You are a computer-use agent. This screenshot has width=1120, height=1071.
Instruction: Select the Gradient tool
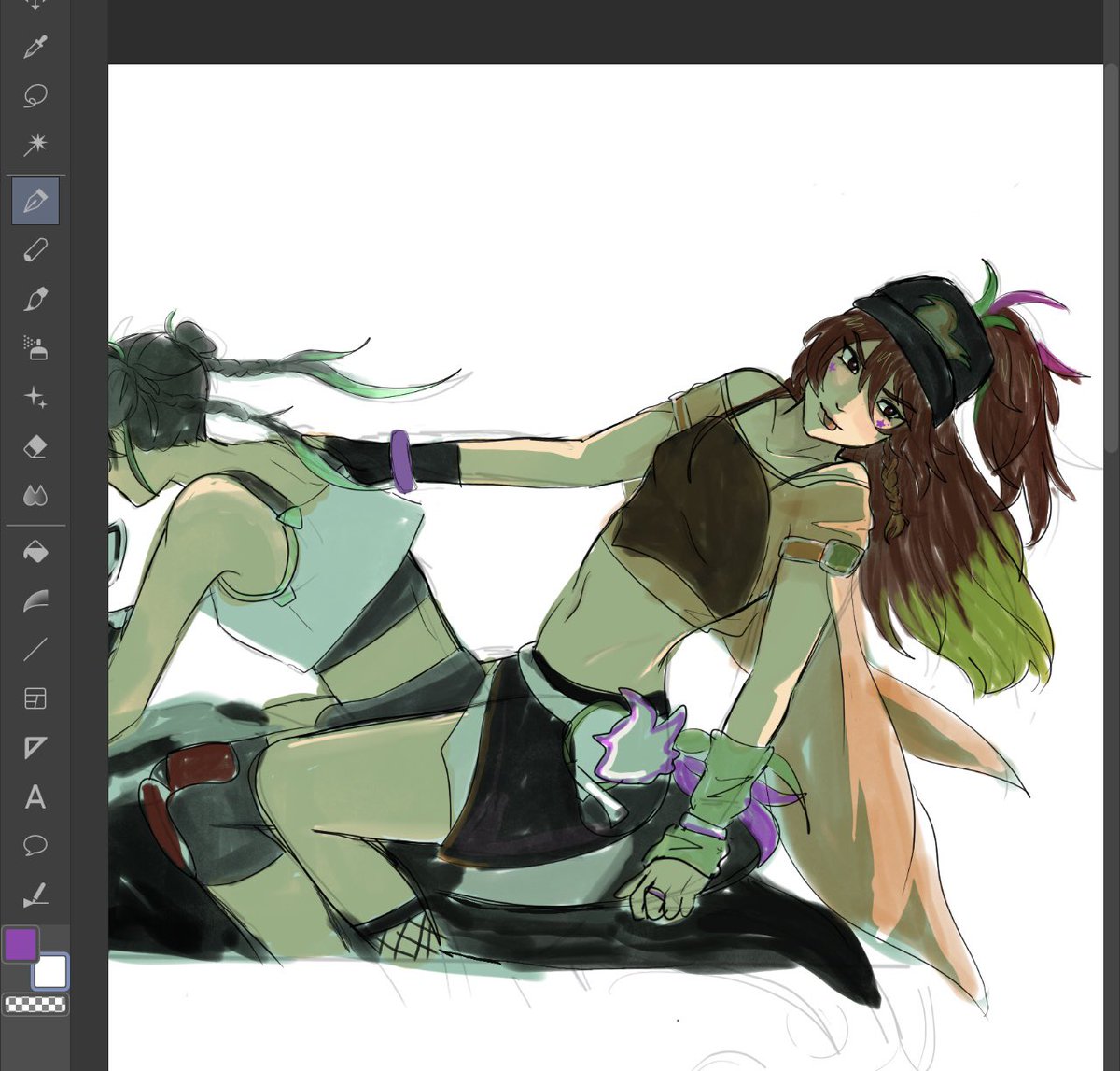[35, 600]
